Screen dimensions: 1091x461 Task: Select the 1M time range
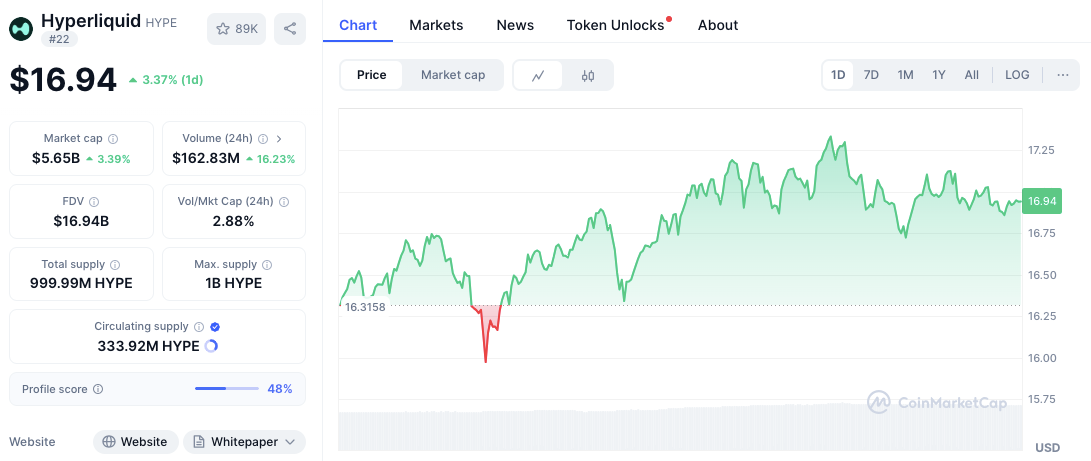[x=905, y=75]
